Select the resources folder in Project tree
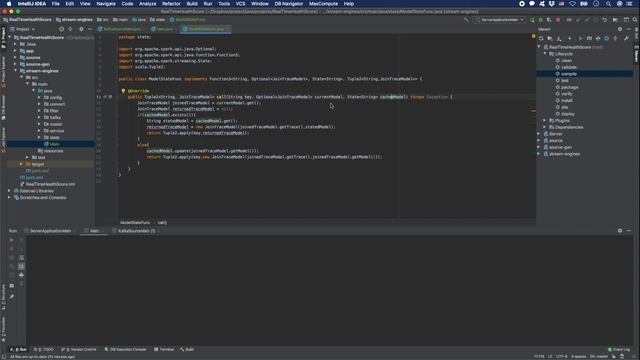This screenshot has width=640, height=360. (x=53, y=151)
